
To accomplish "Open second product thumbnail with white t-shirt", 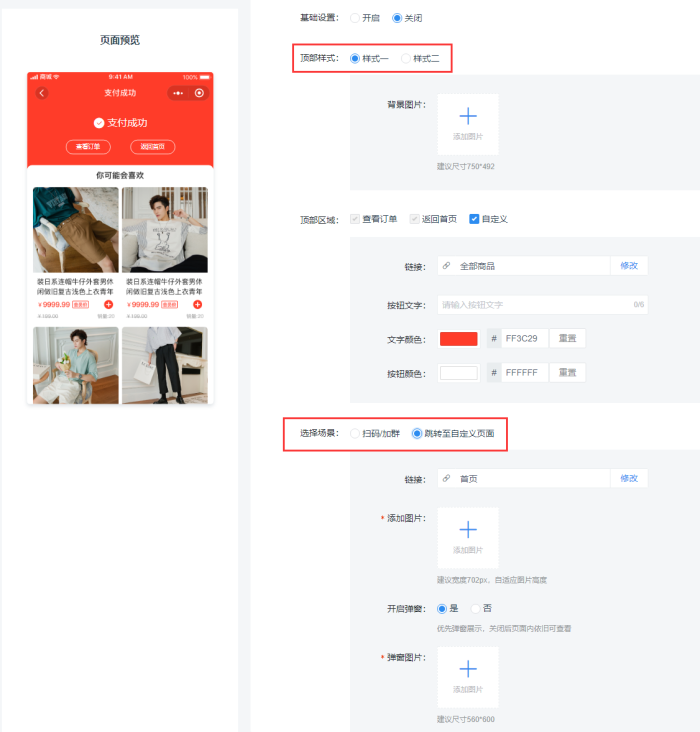I will [165, 230].
